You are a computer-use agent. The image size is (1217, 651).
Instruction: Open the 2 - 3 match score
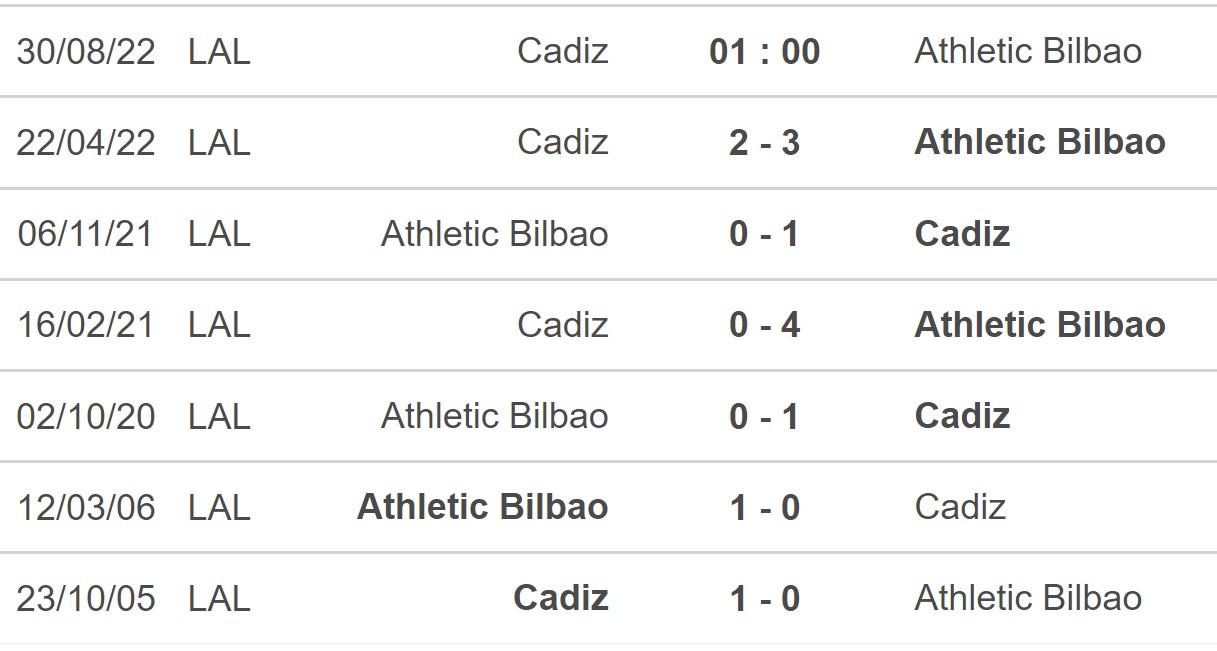tap(764, 143)
